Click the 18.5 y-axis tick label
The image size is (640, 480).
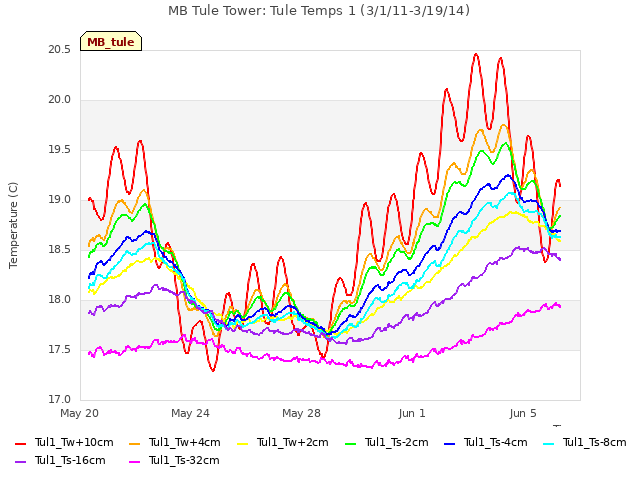(60, 250)
